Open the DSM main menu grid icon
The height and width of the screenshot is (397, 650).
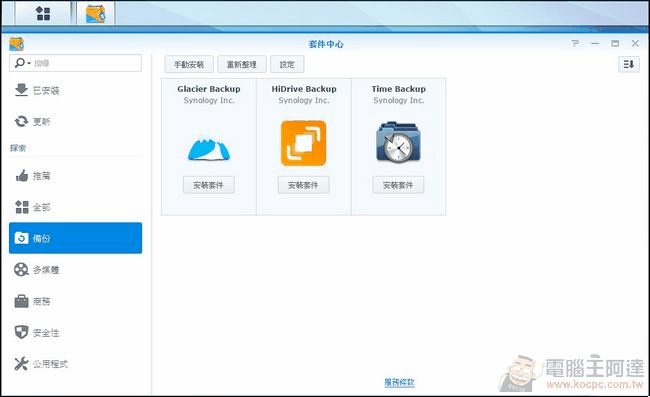click(x=43, y=13)
